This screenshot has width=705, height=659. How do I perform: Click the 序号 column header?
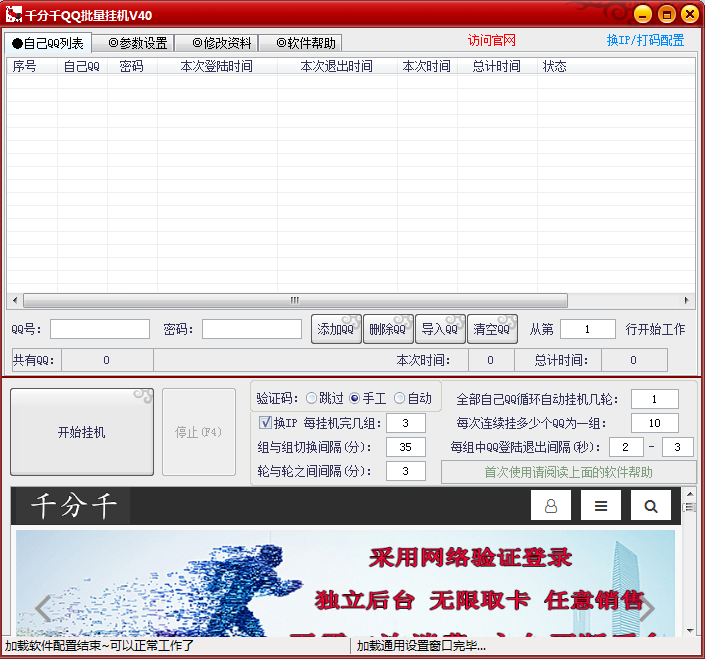click(32, 66)
